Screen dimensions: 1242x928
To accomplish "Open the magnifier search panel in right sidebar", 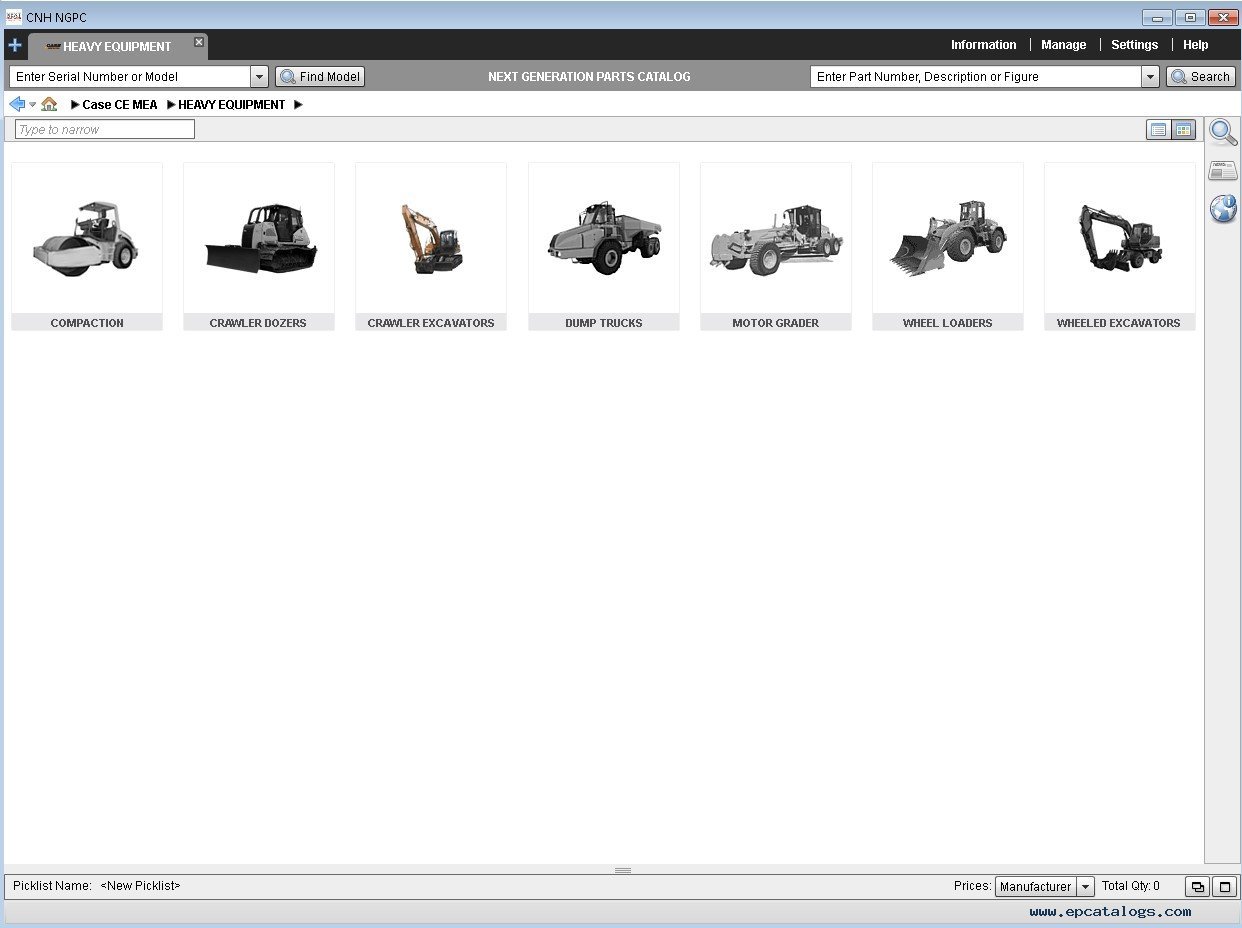I will click(1223, 132).
